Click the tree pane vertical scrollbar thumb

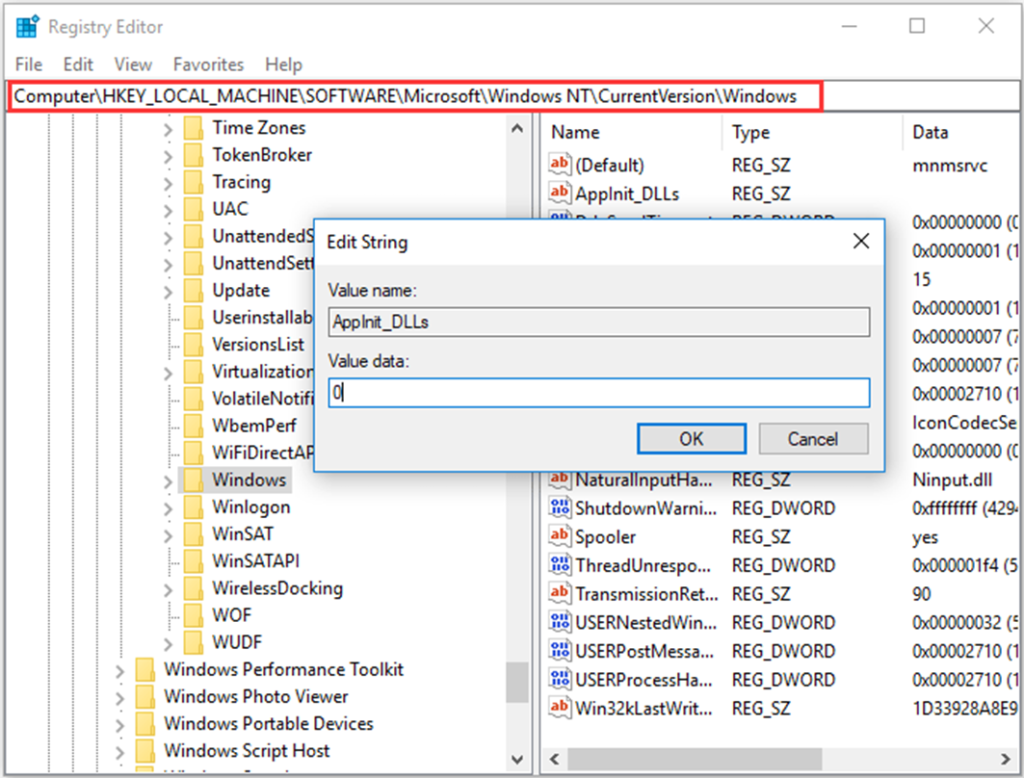(517, 683)
